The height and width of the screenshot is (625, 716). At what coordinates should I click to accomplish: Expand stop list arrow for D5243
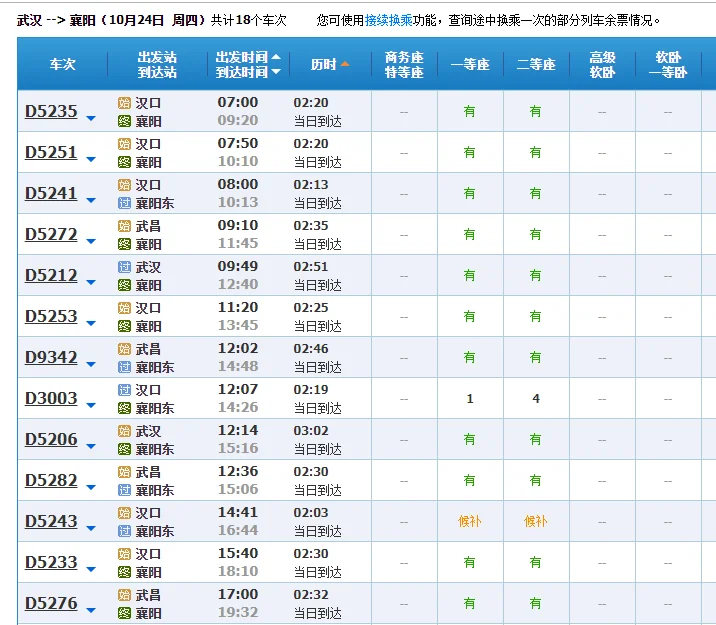click(91, 529)
